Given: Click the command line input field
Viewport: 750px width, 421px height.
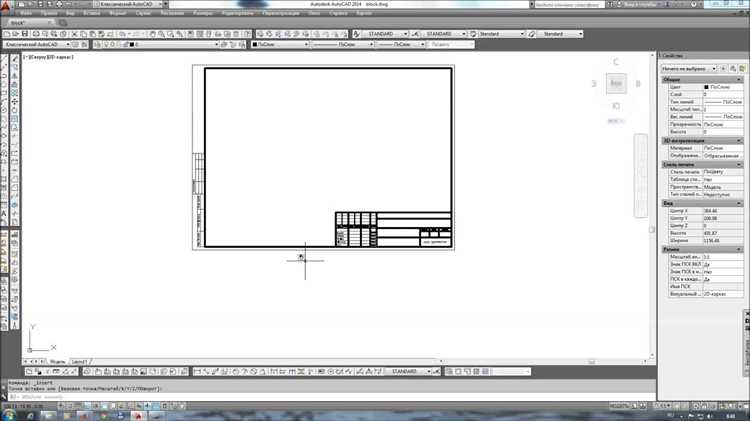Looking at the screenshot, I should (330, 397).
